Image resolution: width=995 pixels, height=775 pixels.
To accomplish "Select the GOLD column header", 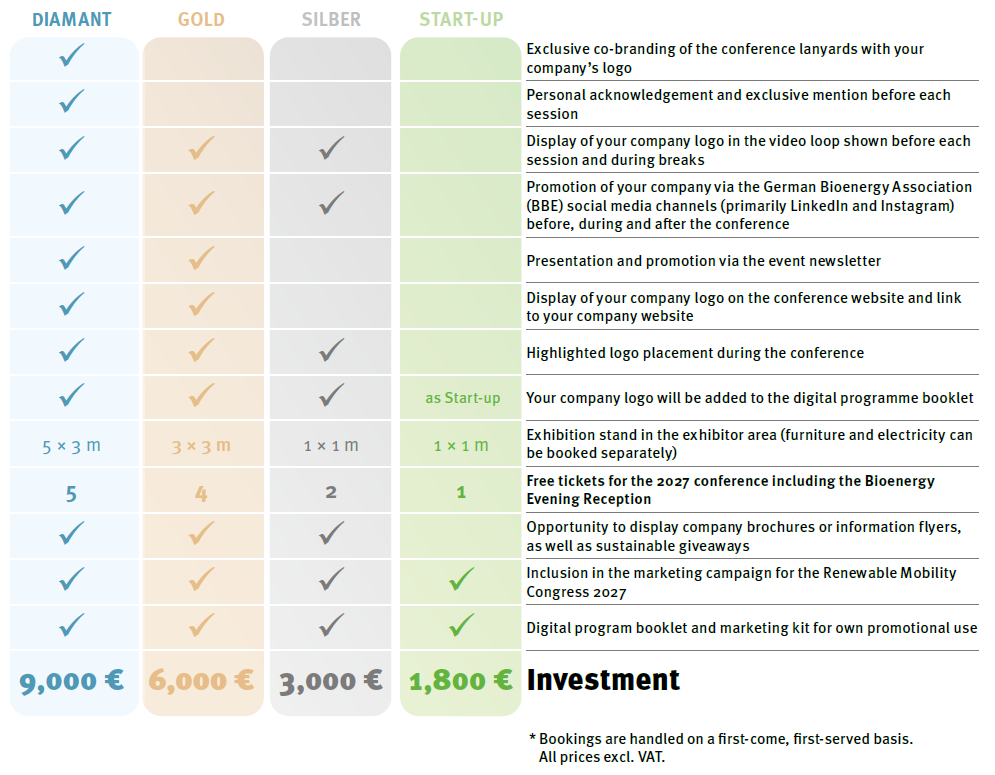I will 201,19.
